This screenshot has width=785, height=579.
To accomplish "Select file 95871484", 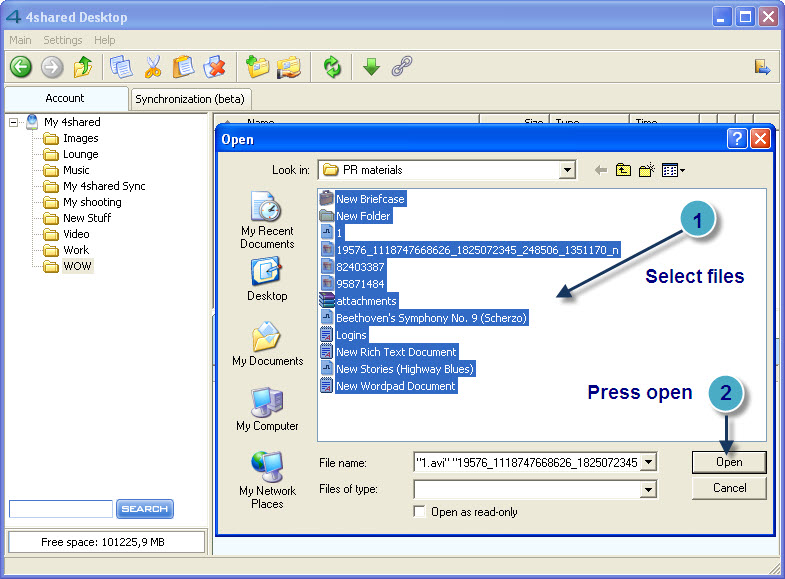I will click(x=352, y=284).
